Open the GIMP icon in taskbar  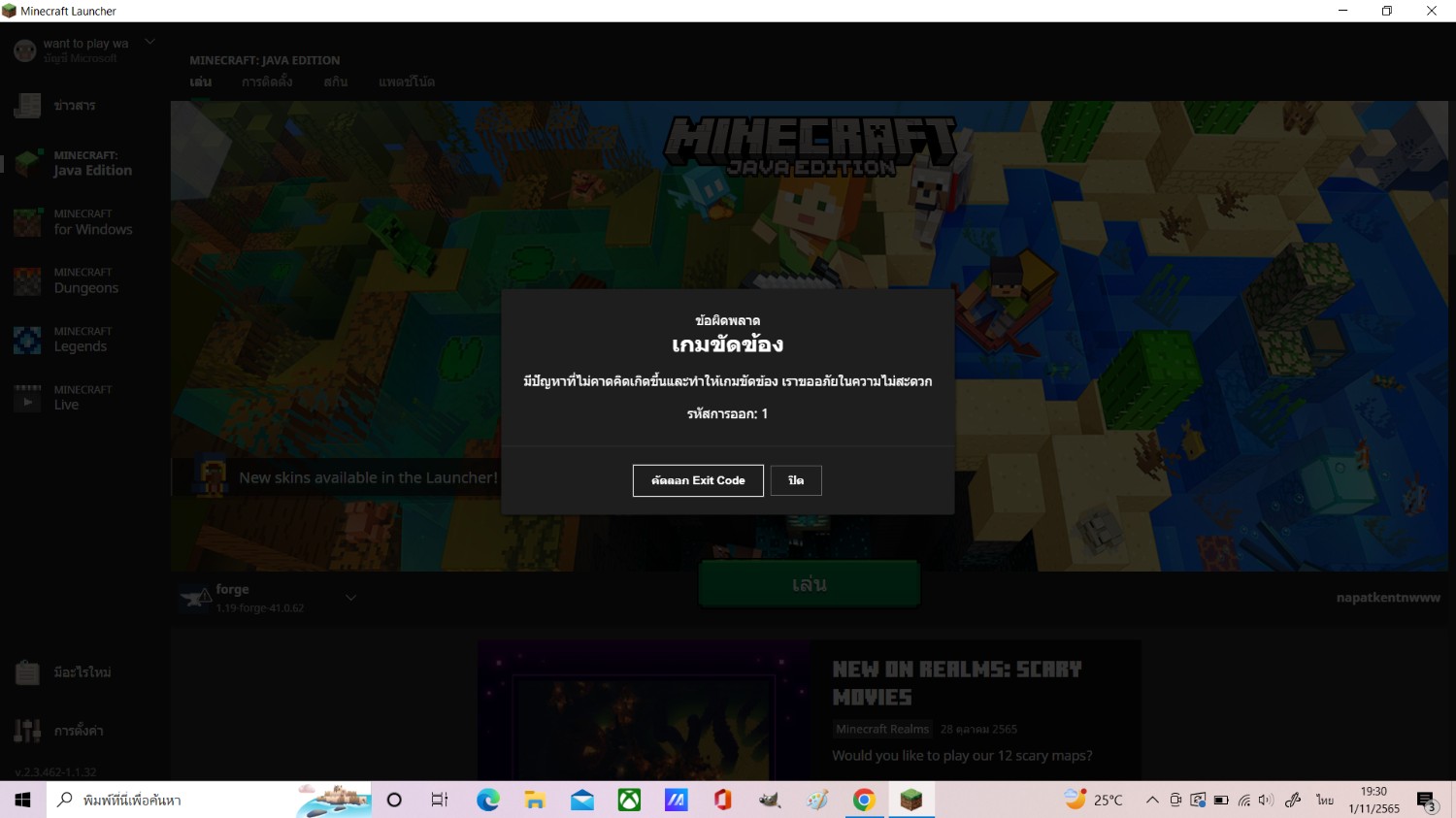pyautogui.click(x=770, y=800)
